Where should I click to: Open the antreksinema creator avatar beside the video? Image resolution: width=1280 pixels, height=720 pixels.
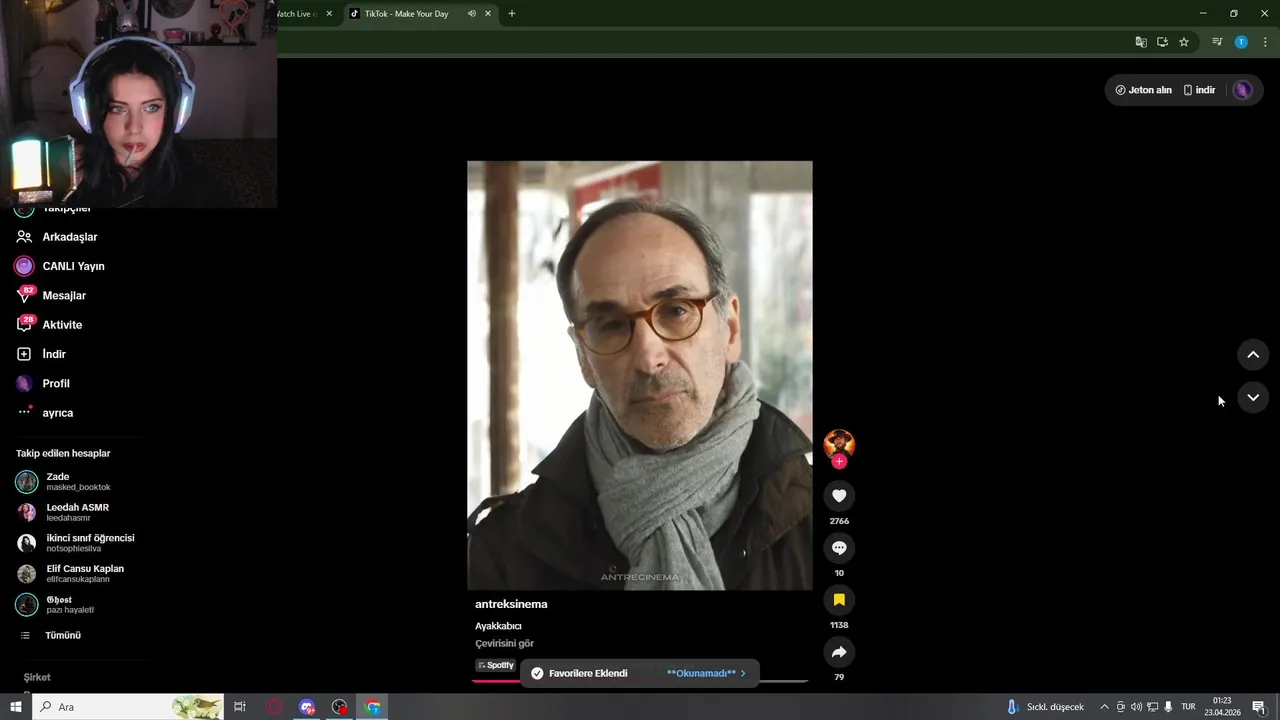[839, 444]
